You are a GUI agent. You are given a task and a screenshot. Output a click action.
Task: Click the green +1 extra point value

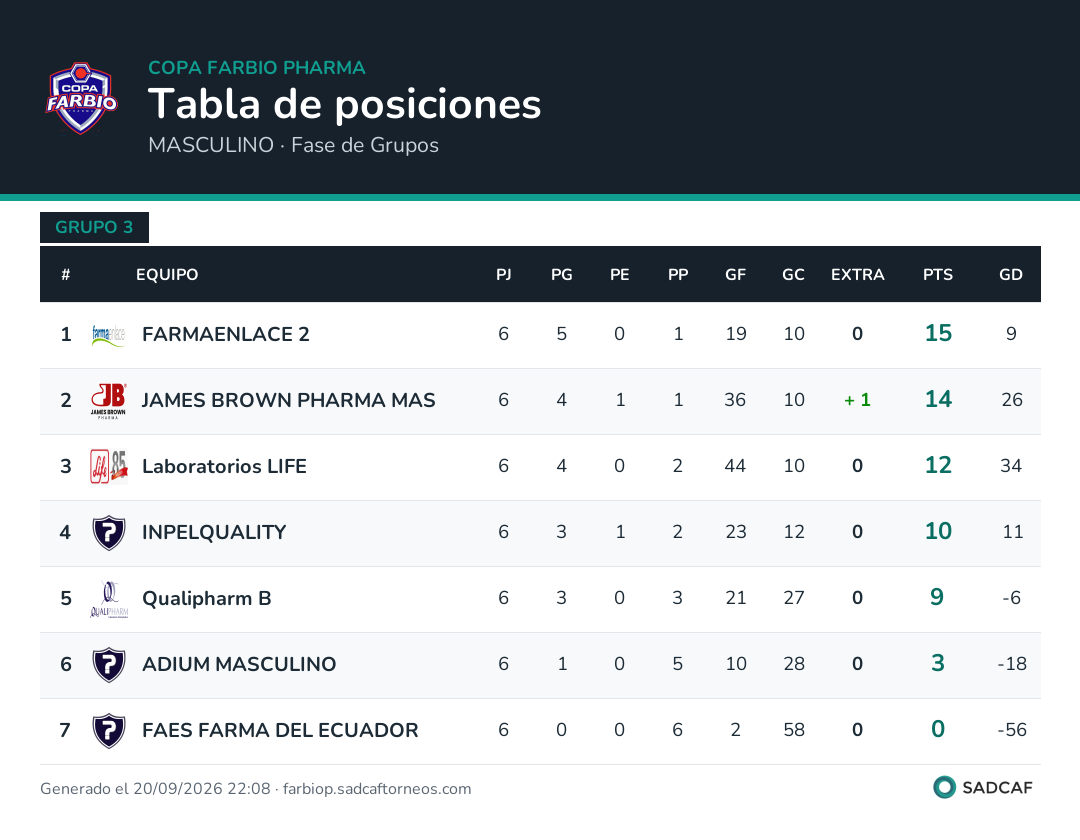pyautogui.click(x=858, y=400)
